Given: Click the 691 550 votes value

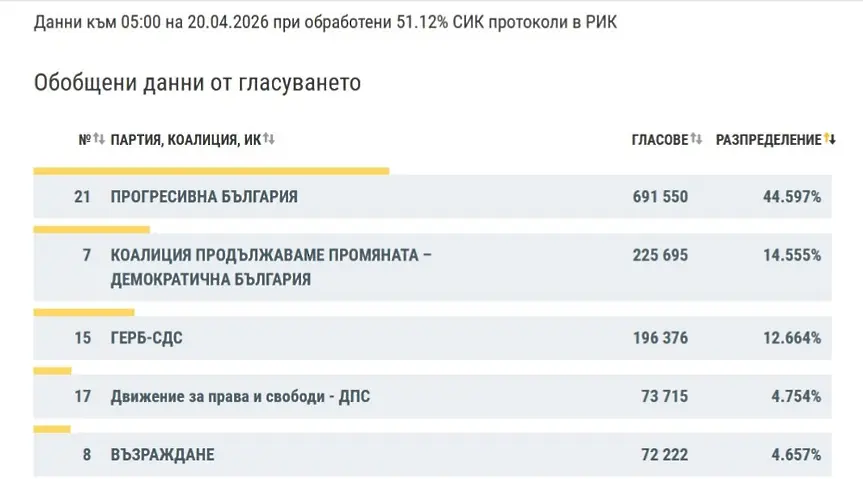Looking at the screenshot, I should click(x=660, y=197).
